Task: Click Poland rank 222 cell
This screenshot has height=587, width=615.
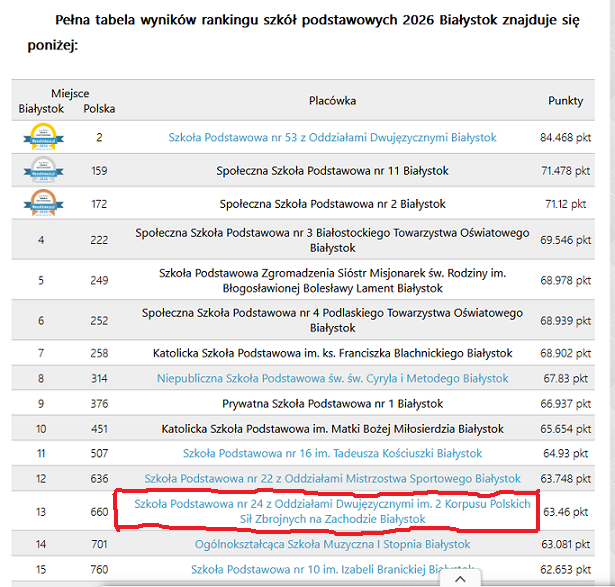Action: pos(99,240)
